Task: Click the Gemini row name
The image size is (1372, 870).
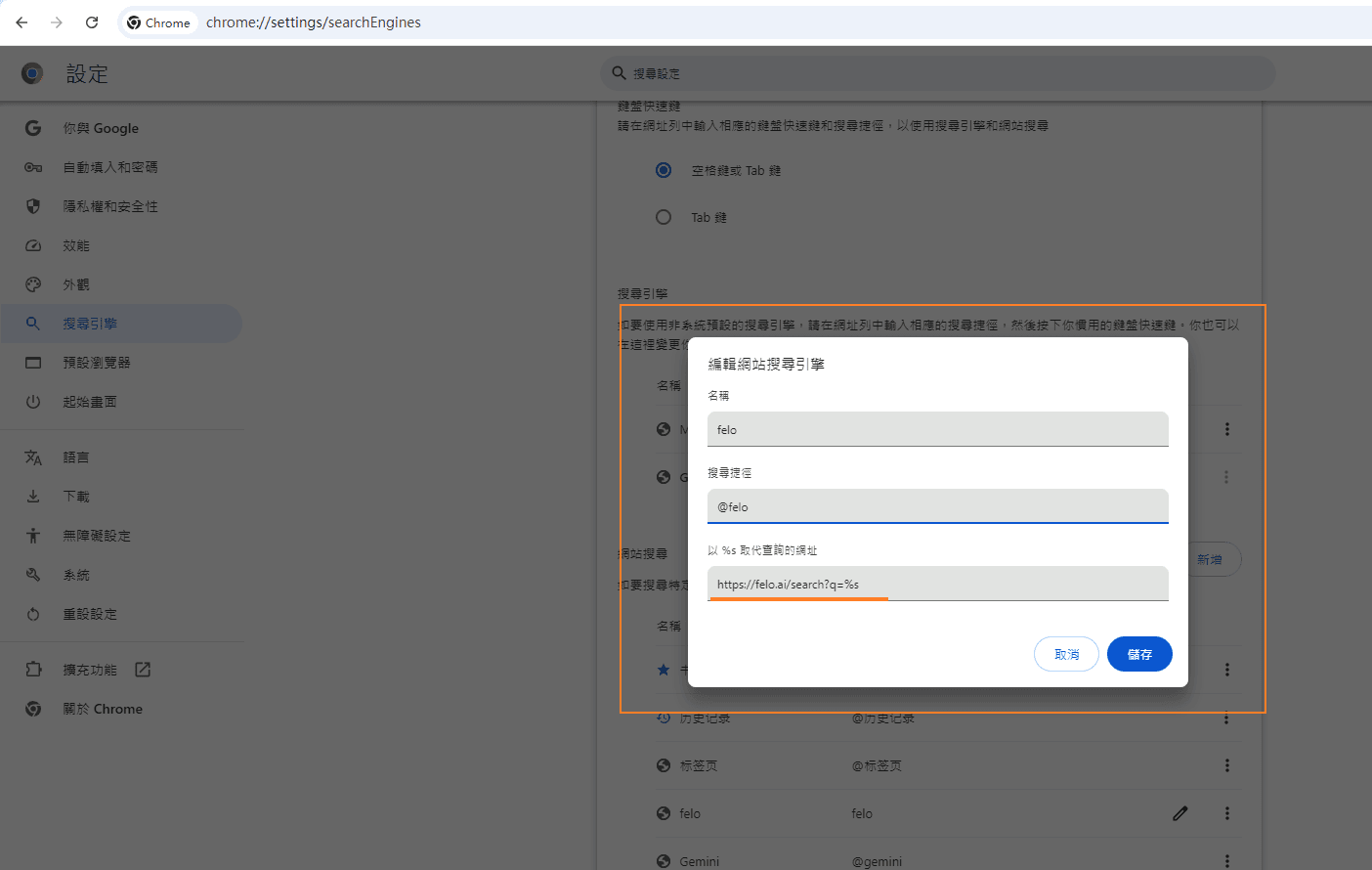Action: [x=700, y=861]
